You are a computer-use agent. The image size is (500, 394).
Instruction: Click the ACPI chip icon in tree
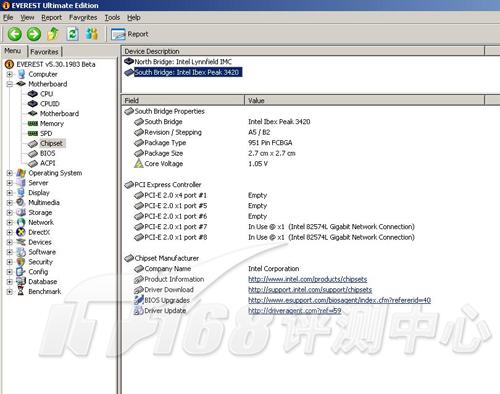[x=33, y=163]
